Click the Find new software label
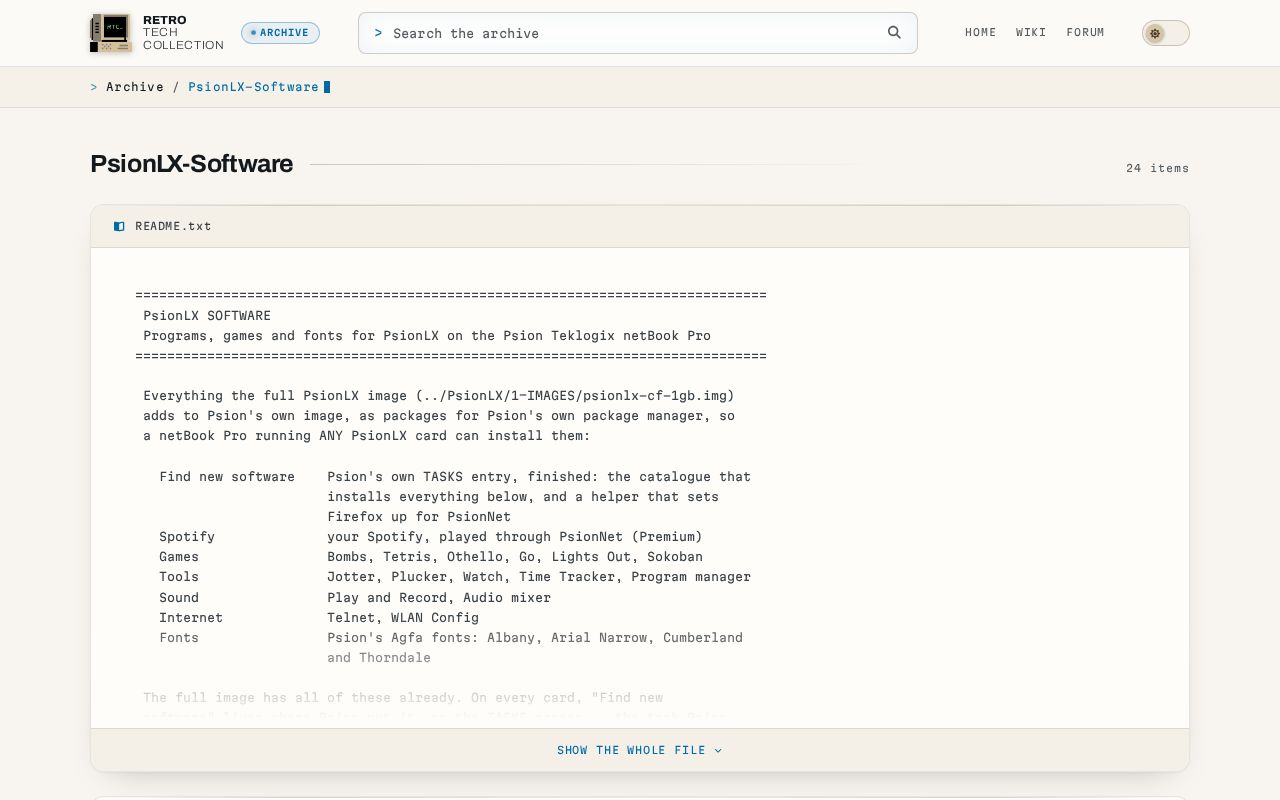Viewport: 1280px width, 800px height. coord(227,477)
